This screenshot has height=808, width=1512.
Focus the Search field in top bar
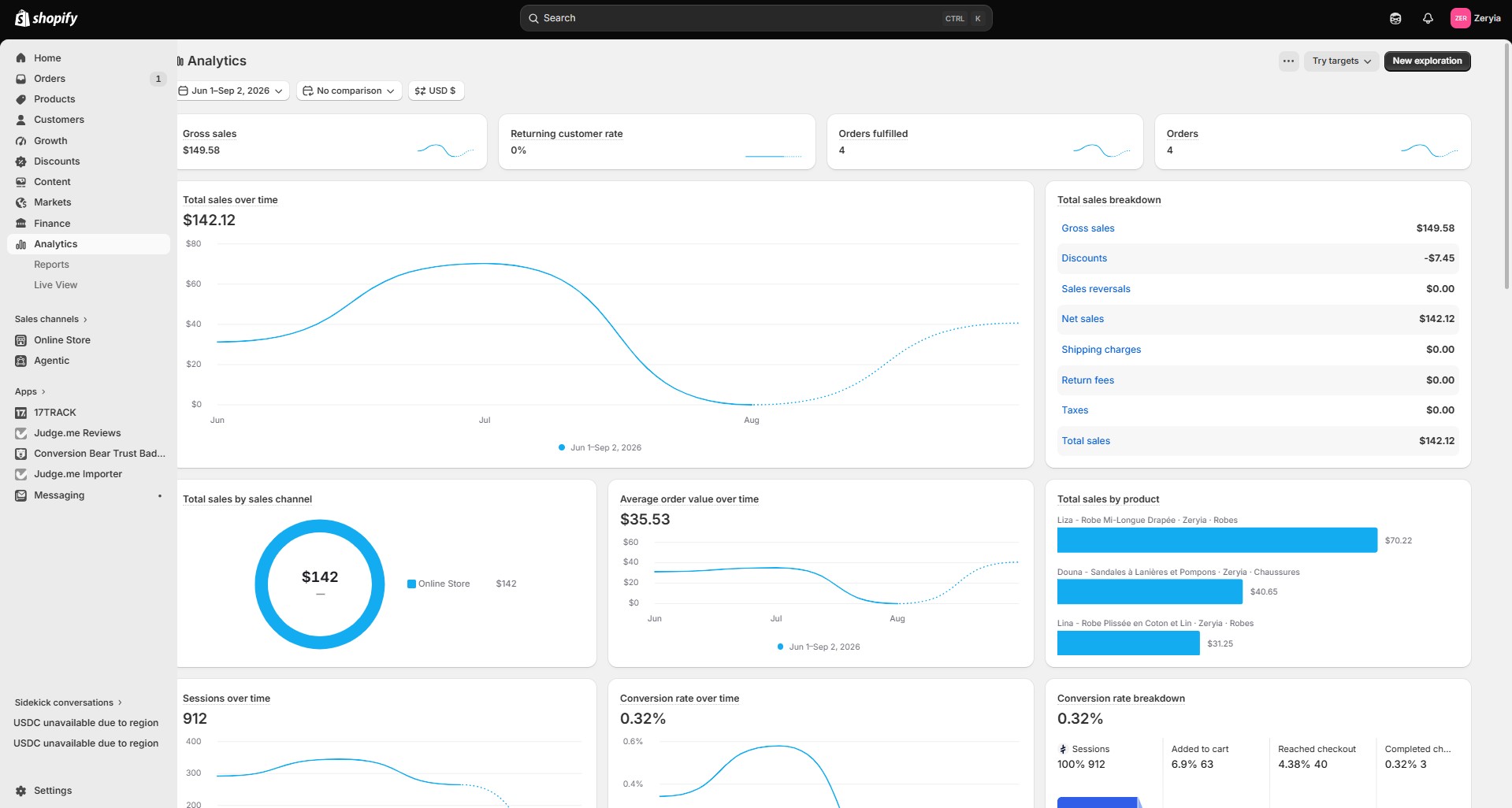(756, 18)
